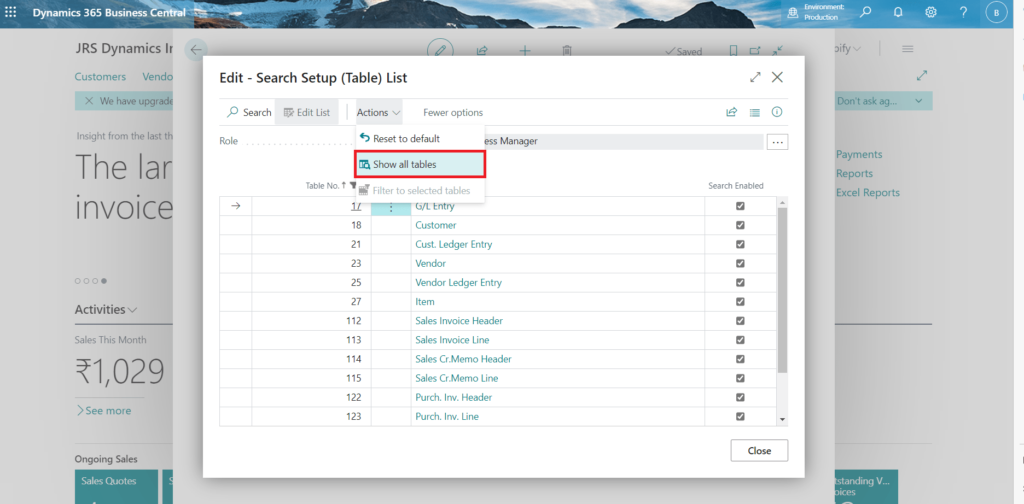
Task: Click the expand arrows icon on role center
Action: (922, 76)
